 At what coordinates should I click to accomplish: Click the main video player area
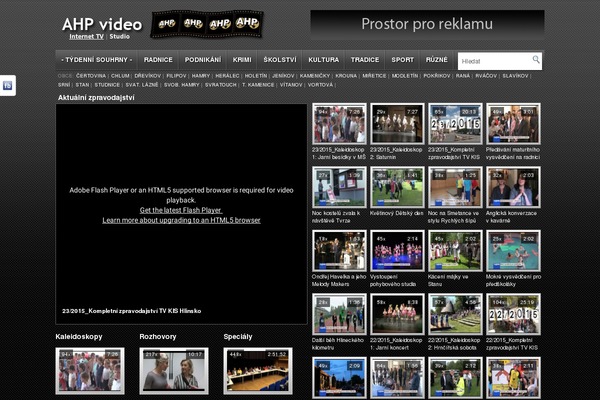[x=181, y=214]
